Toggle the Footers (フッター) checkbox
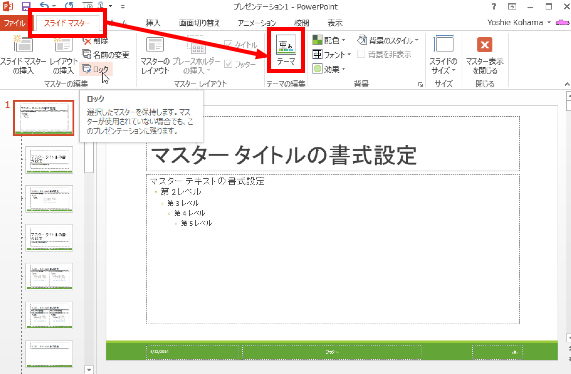 pyautogui.click(x=228, y=64)
